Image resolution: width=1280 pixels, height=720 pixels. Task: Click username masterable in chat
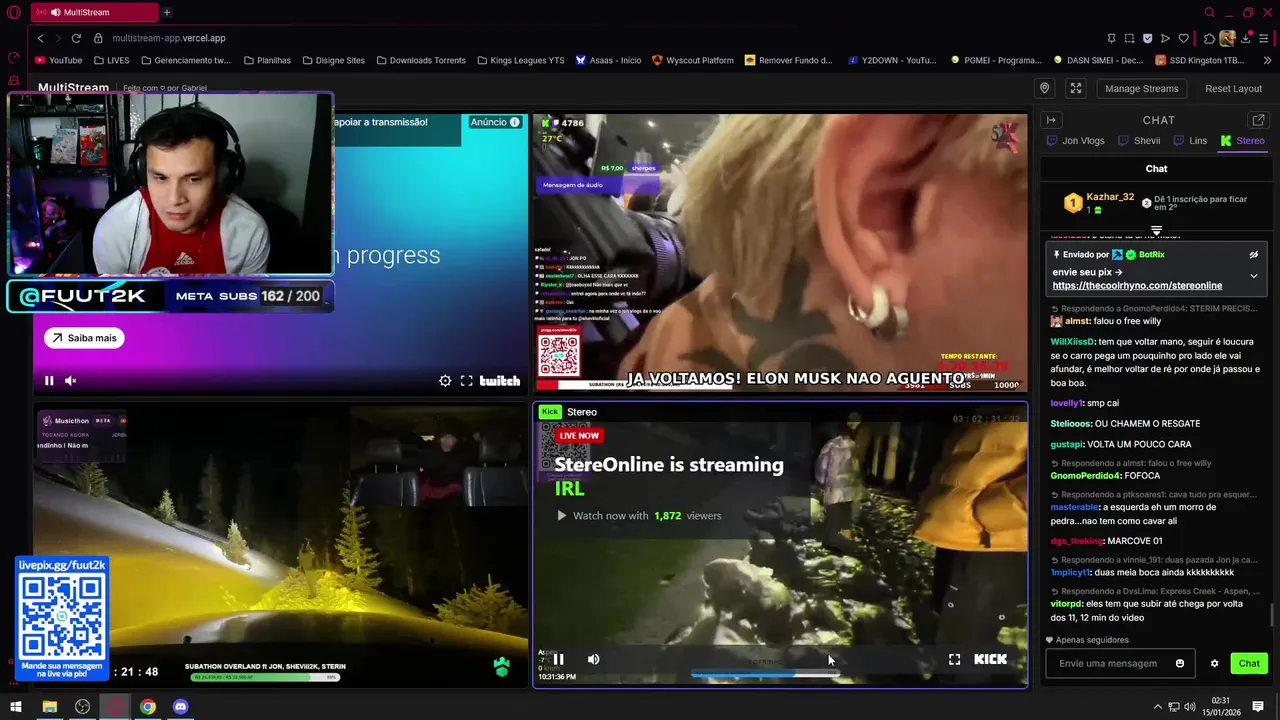pyautogui.click(x=1074, y=507)
